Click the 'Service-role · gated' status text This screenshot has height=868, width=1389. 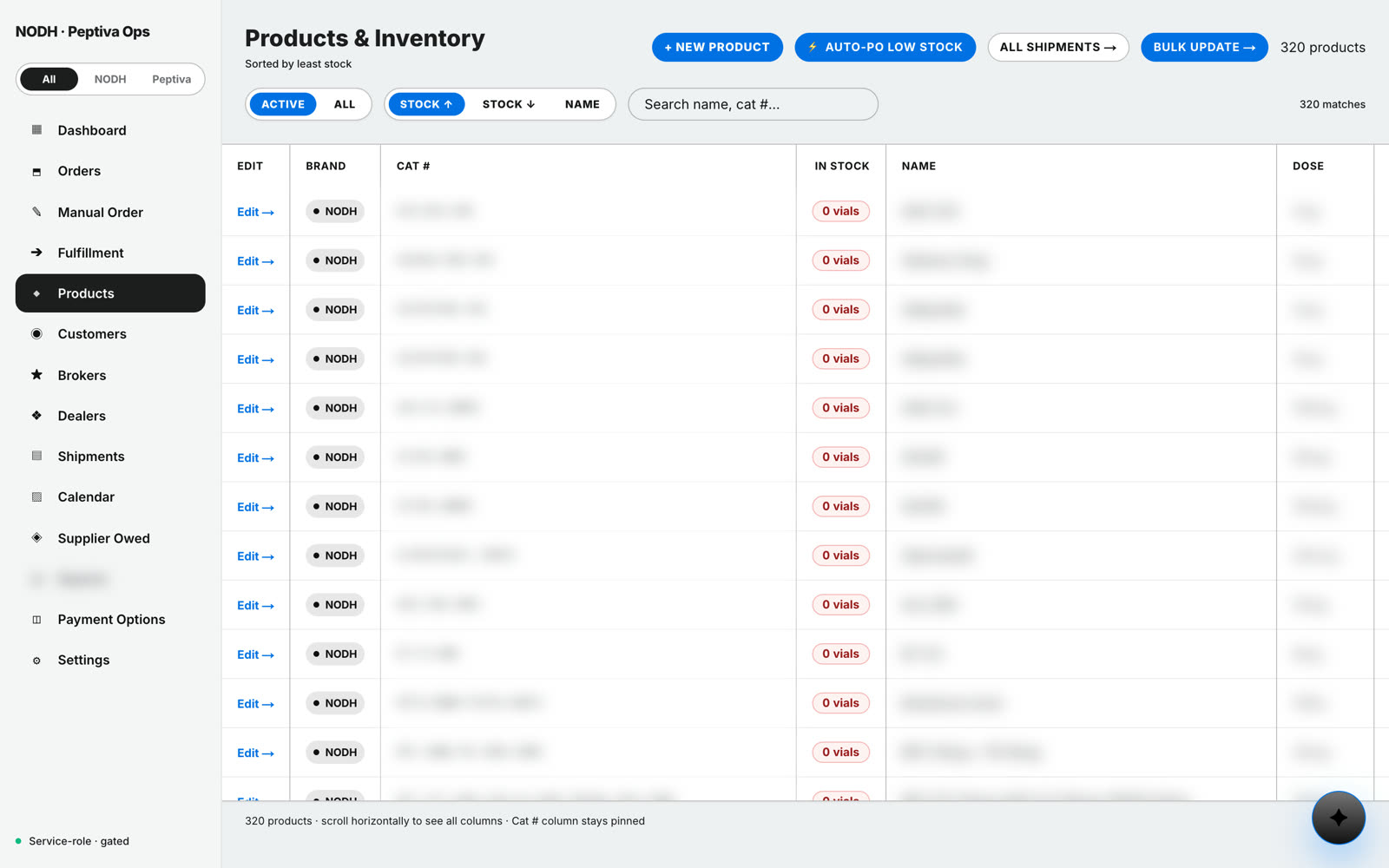(79, 841)
